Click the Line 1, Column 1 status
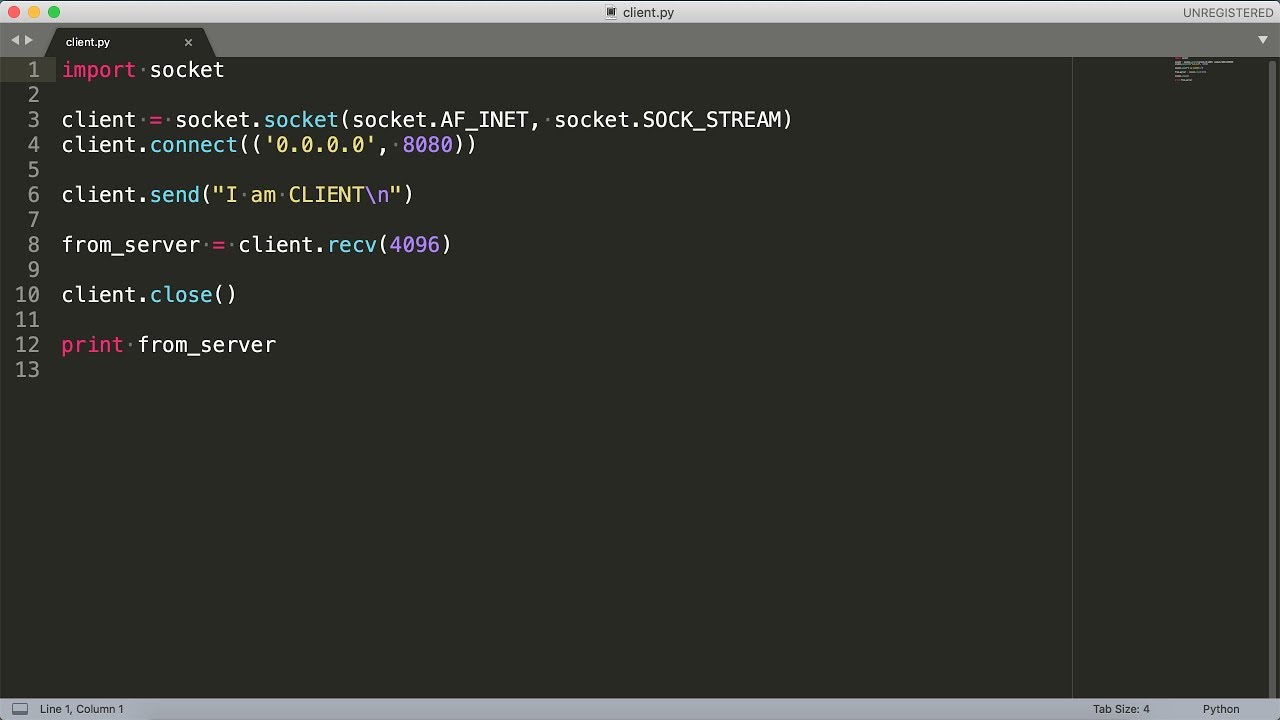Viewport: 1280px width, 720px height. (82, 709)
